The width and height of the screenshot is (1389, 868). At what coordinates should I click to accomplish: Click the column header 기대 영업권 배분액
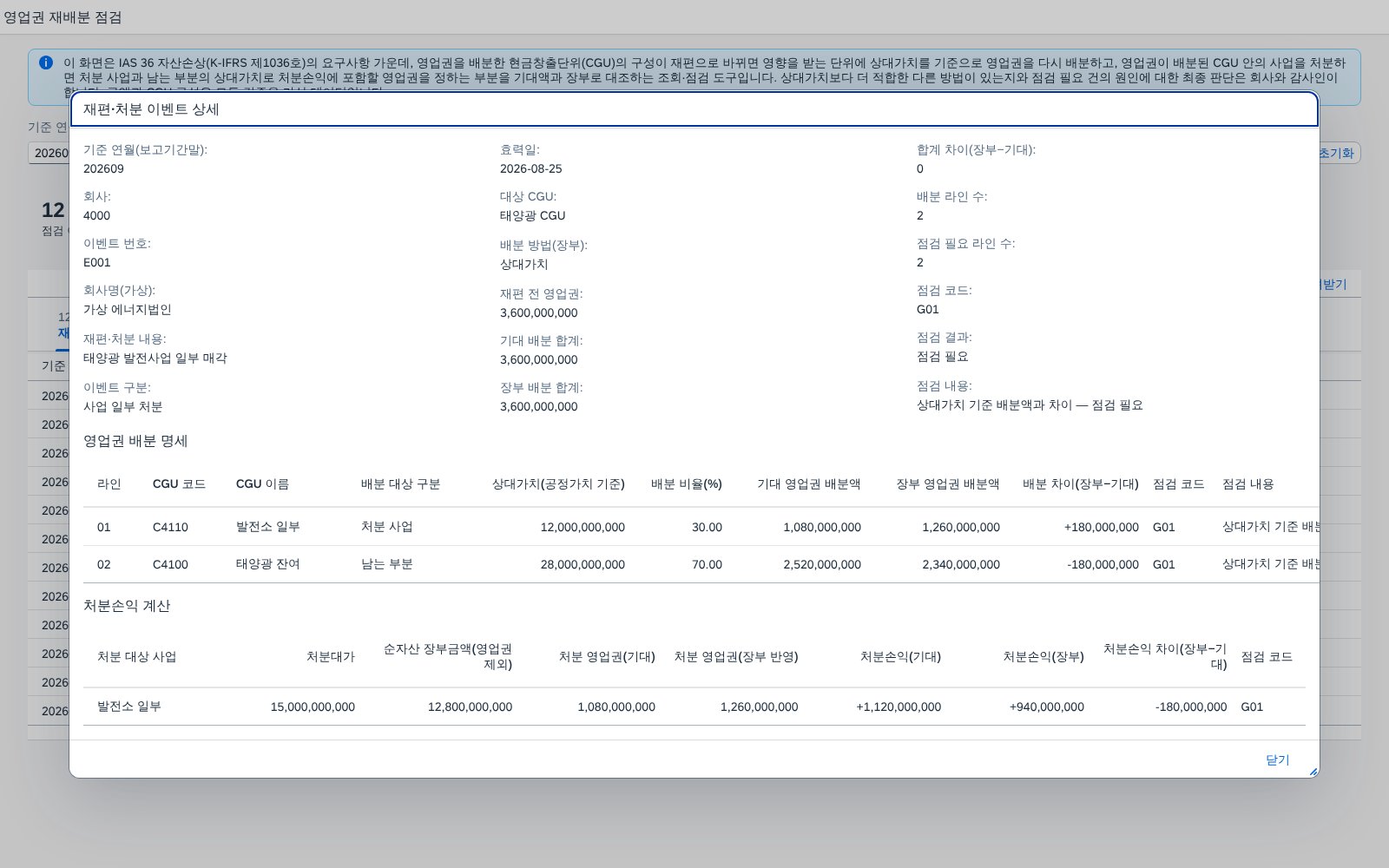coord(809,484)
